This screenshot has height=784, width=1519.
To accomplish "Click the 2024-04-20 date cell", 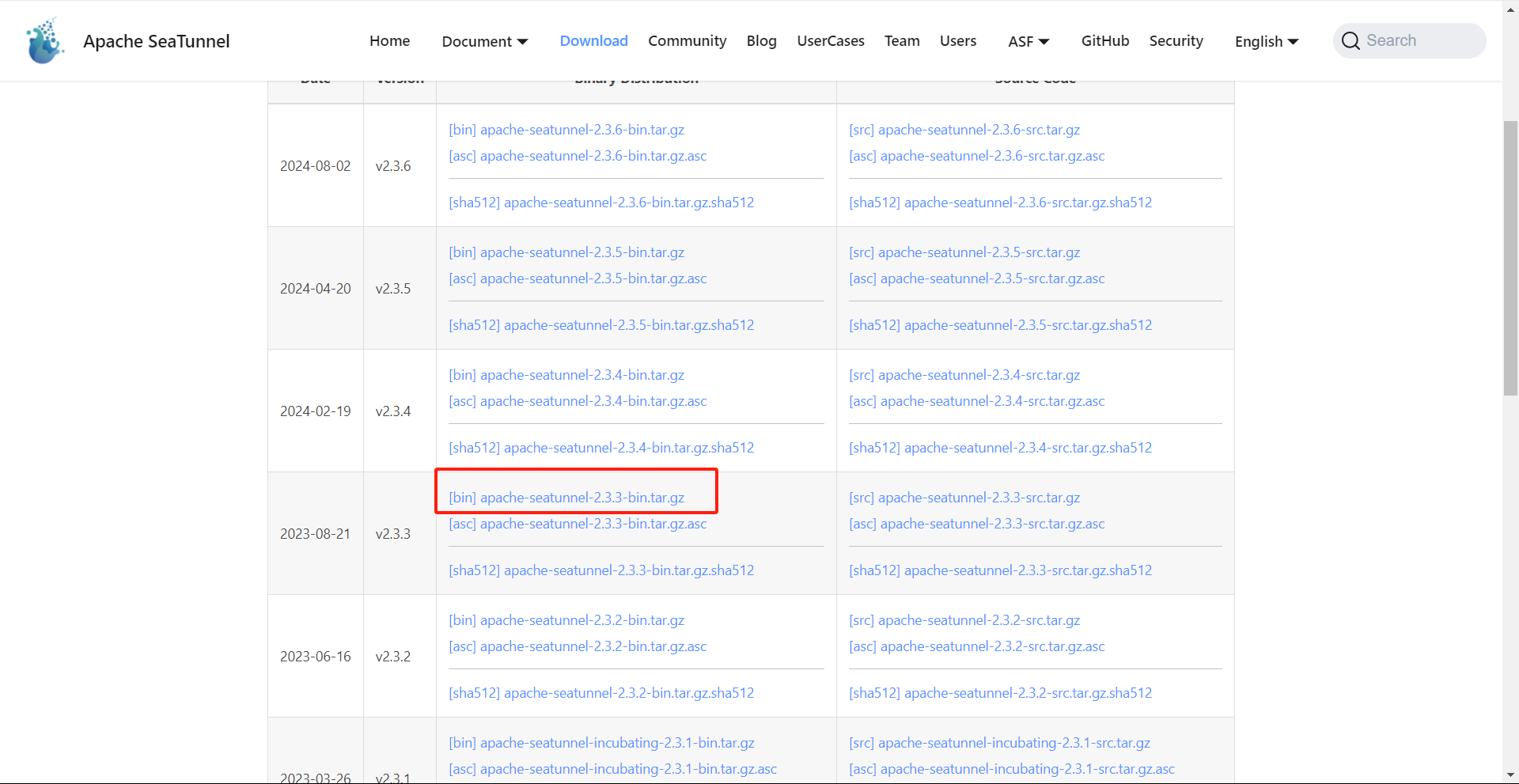I will coord(315,289).
